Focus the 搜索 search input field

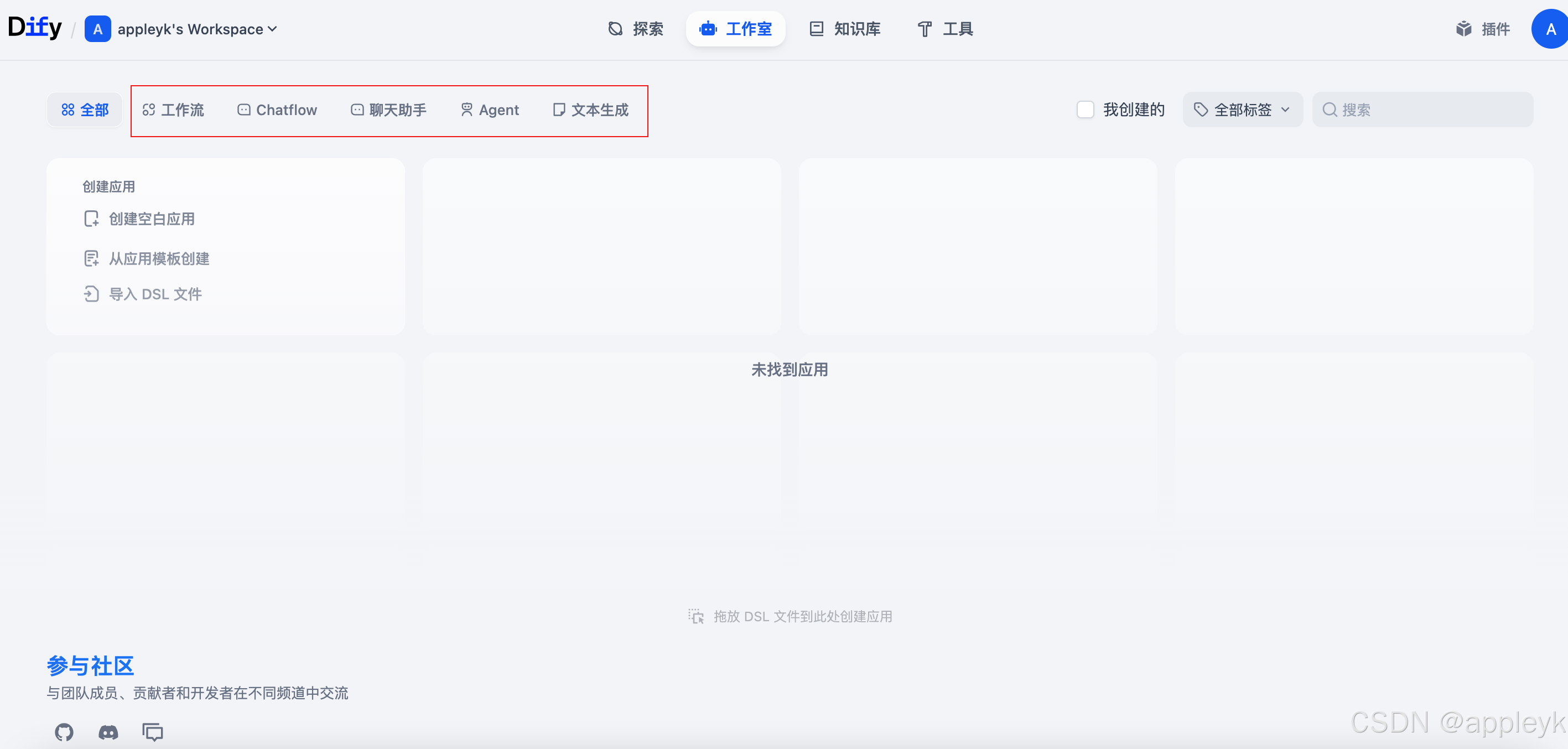[x=1430, y=110]
